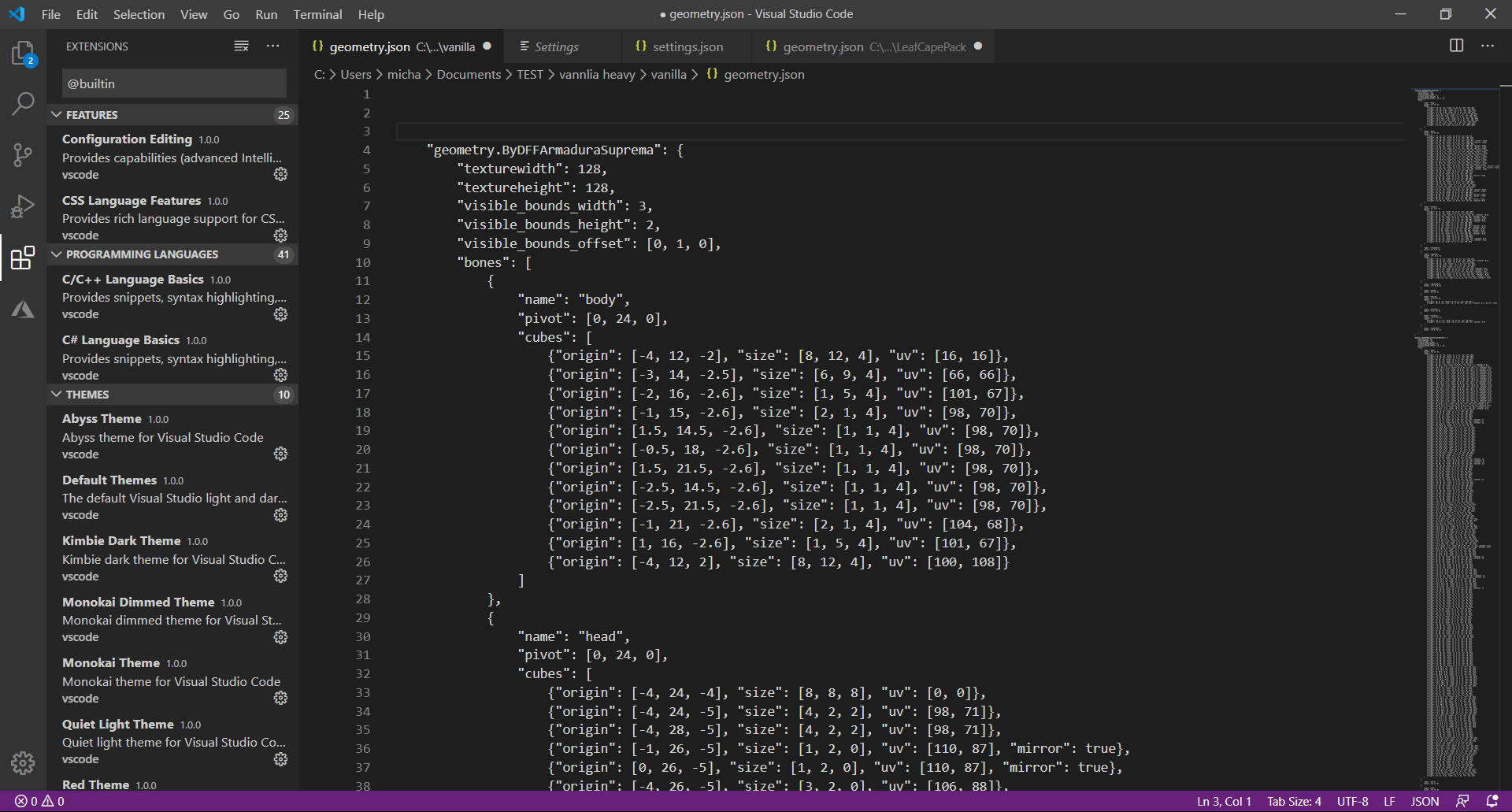This screenshot has width=1512, height=812.
Task: Open the Source Control view icon
Action: pyautogui.click(x=23, y=154)
